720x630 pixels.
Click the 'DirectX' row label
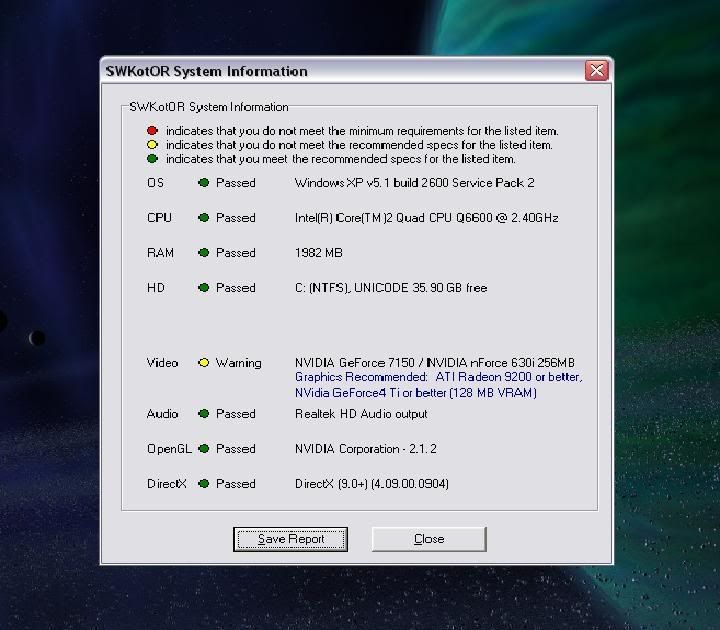coord(167,484)
